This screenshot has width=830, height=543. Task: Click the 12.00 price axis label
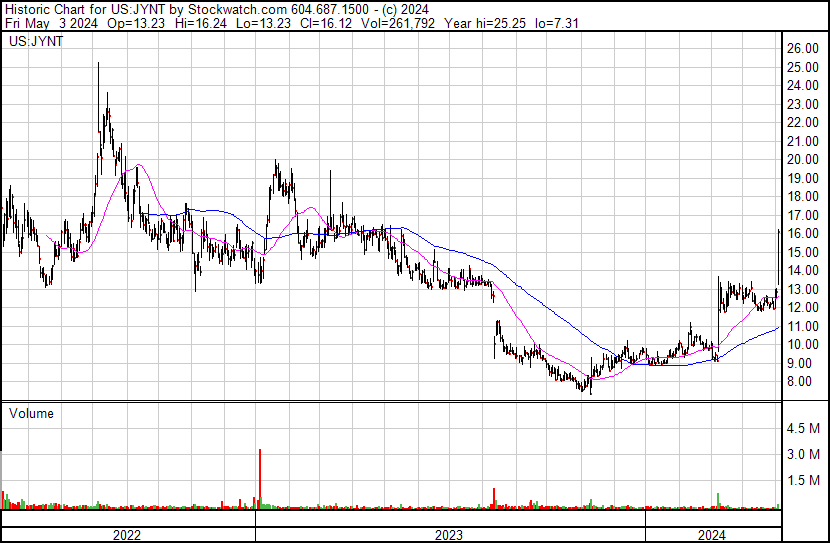[x=802, y=307]
